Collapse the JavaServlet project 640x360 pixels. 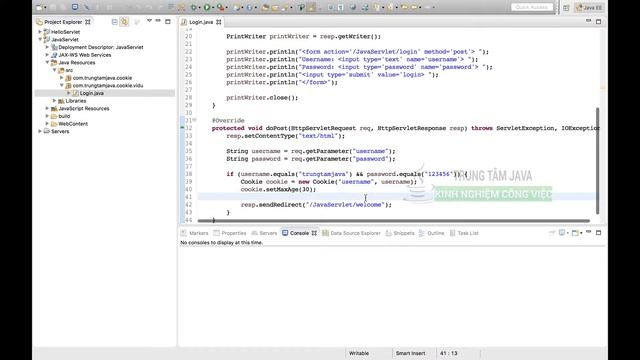click(40, 40)
